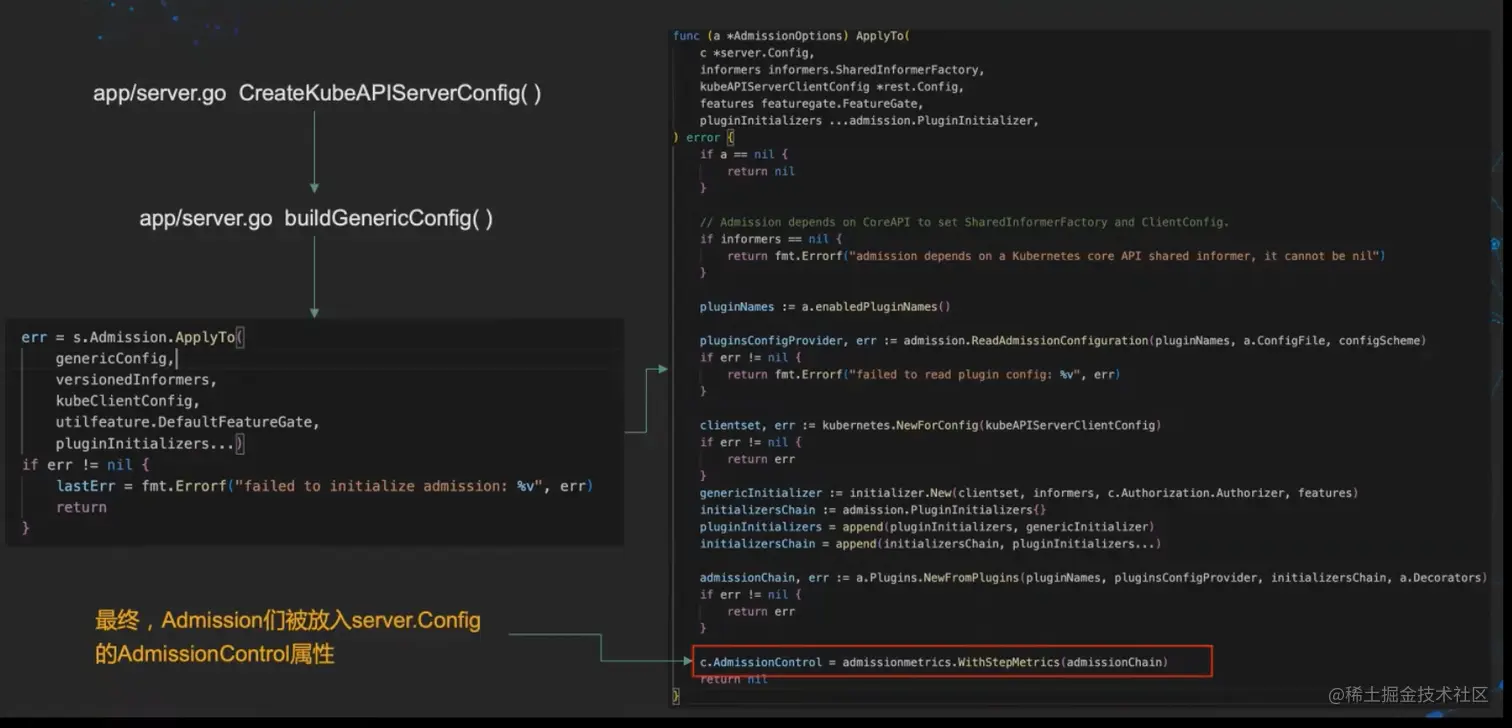
Task: Select the line 'err = s.Admission.ApplyTo('
Action: (x=132, y=337)
